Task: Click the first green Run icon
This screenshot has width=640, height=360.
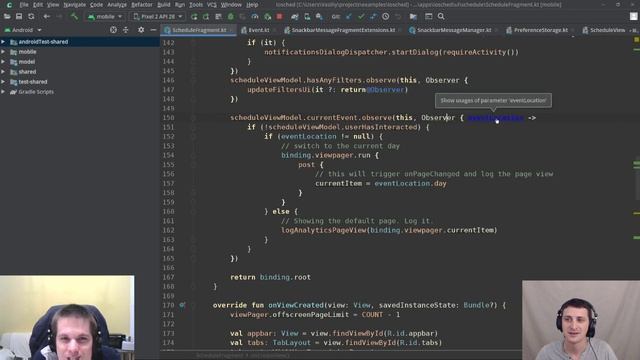Action: (194, 17)
